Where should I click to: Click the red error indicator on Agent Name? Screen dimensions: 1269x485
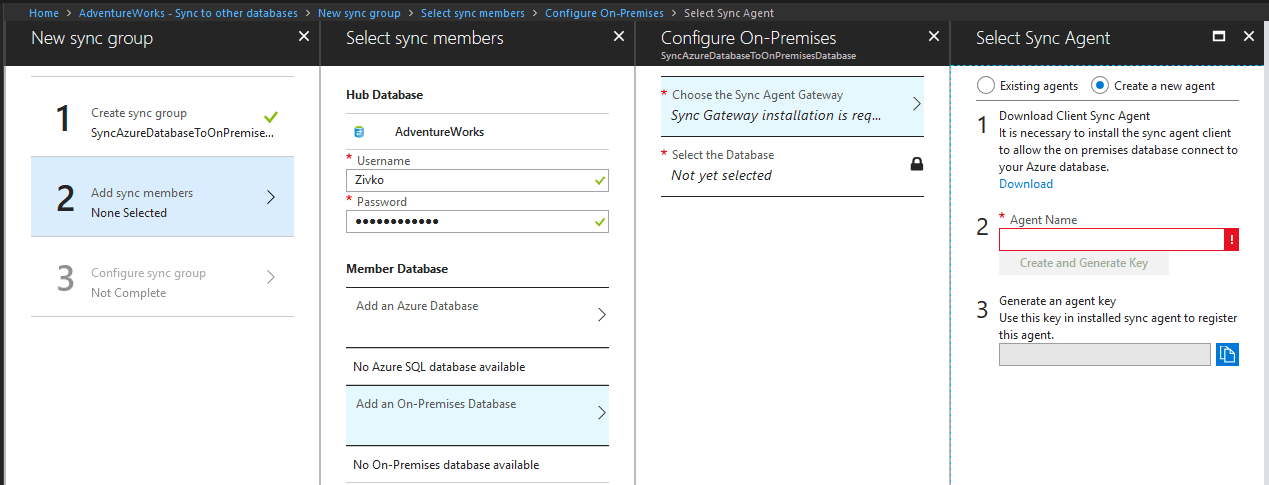1232,239
